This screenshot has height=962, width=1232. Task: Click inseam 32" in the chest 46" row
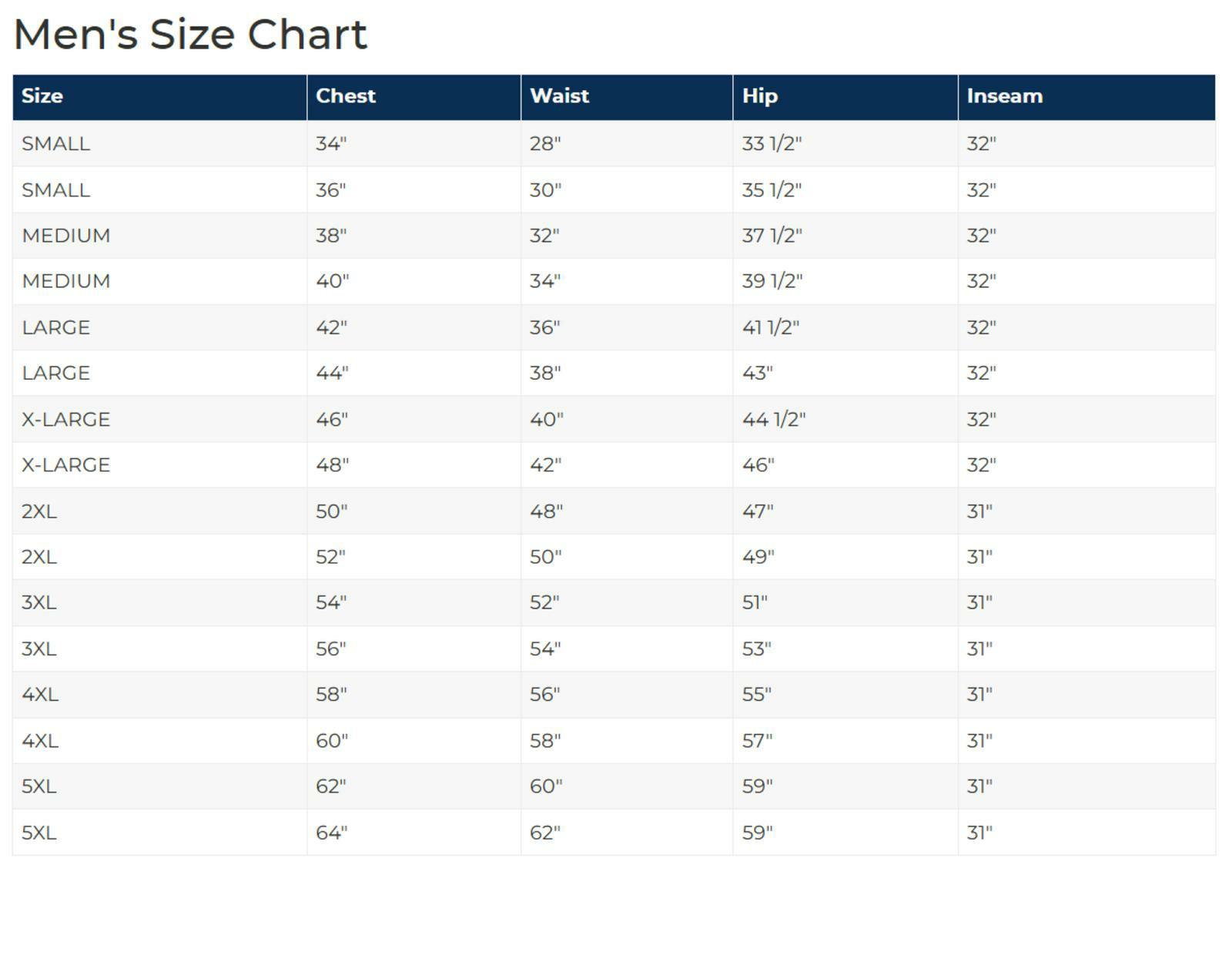[x=981, y=419]
